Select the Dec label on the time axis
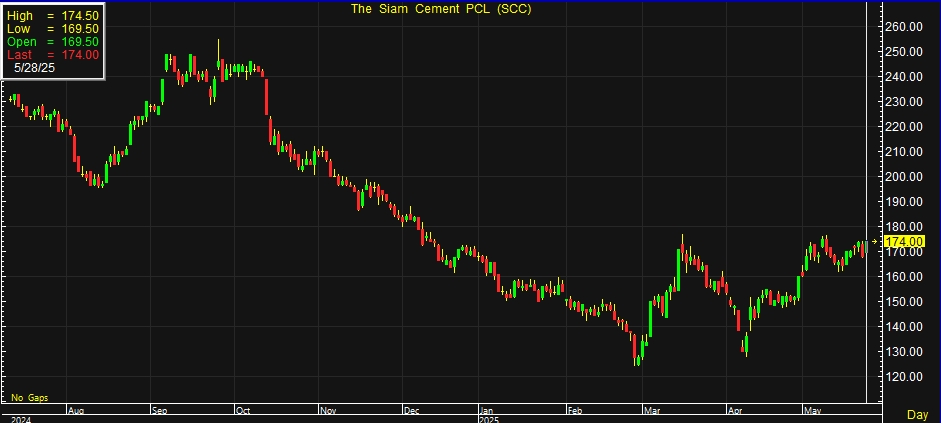Image resolution: width=941 pixels, height=423 pixels. pyautogui.click(x=412, y=409)
